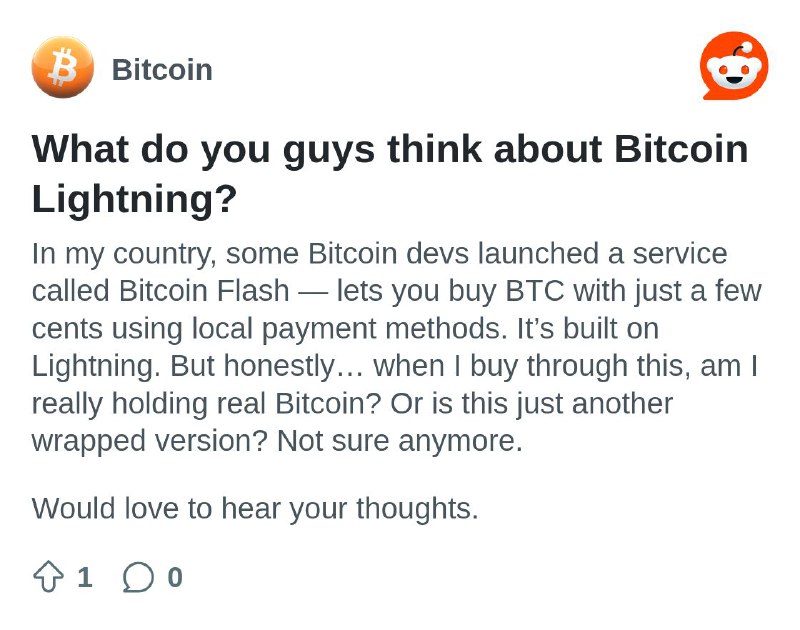Viewport: 800px width, 630px height.
Task: Open comments via the speech bubble icon
Action: (x=138, y=577)
